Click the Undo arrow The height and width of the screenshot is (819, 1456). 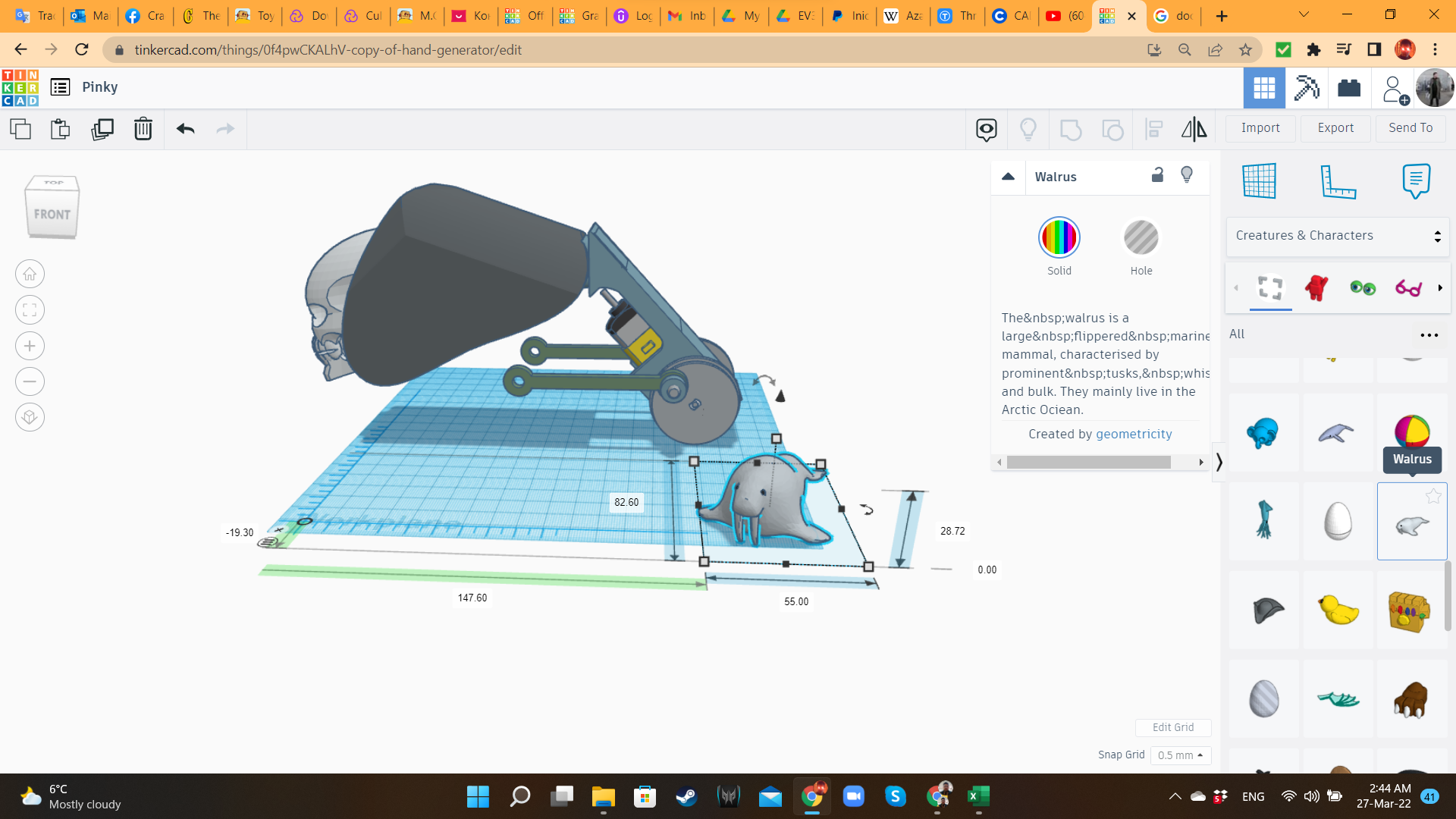[185, 129]
